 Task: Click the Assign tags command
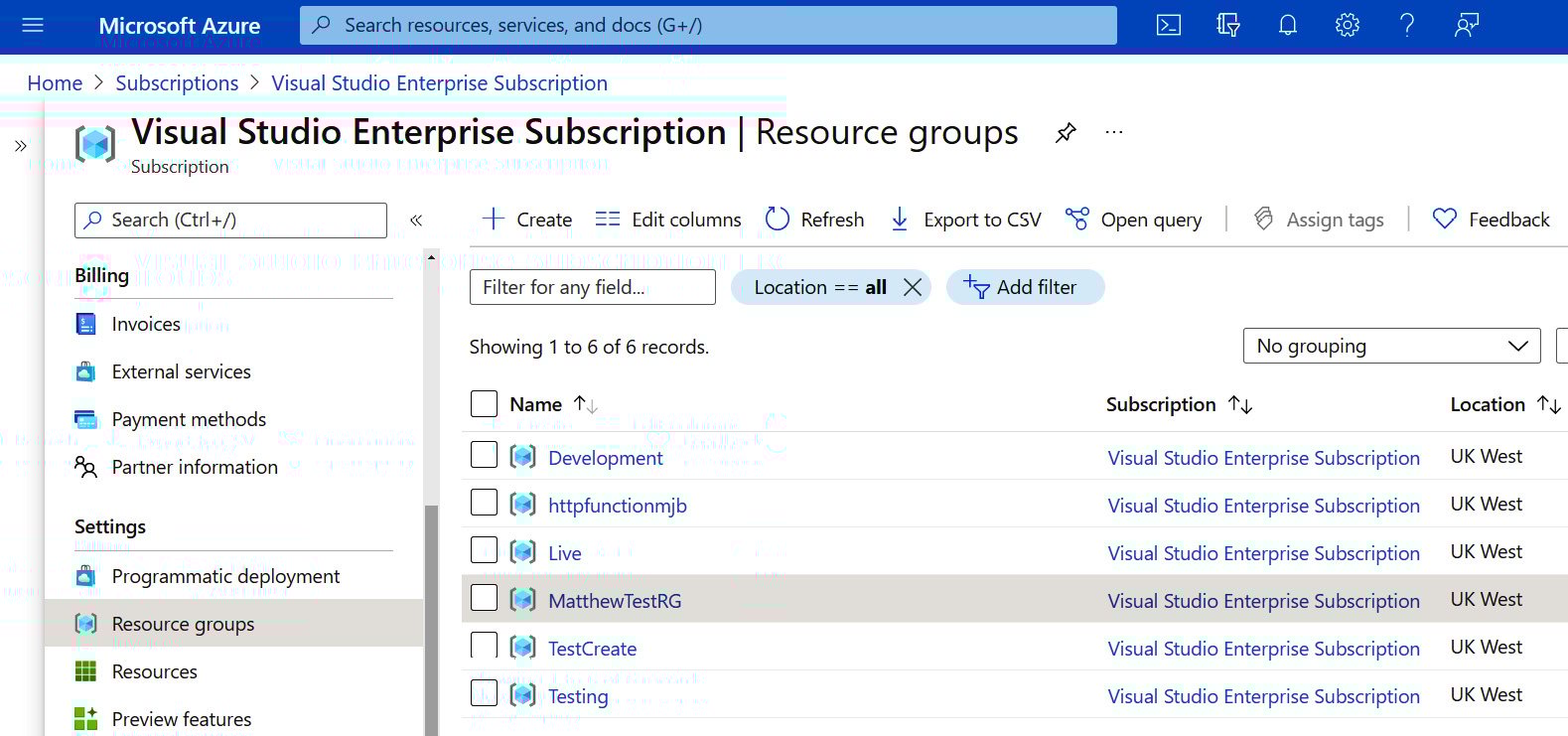pyautogui.click(x=1319, y=220)
